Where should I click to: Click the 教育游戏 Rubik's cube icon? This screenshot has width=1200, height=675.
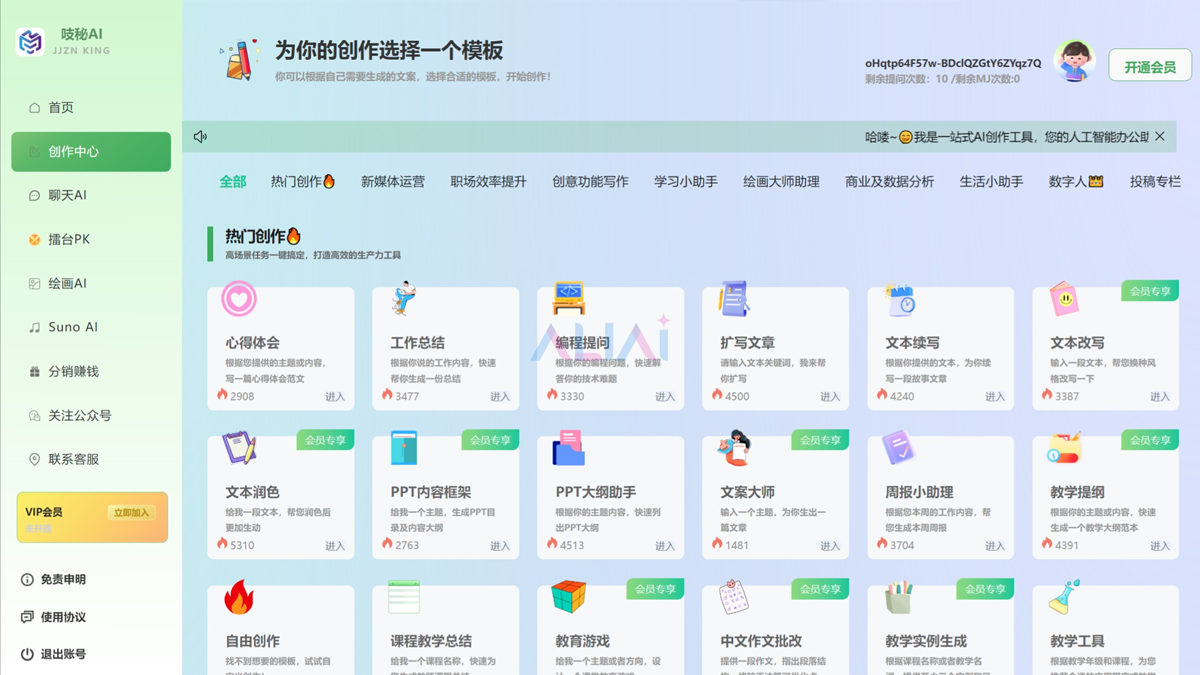tap(568, 598)
